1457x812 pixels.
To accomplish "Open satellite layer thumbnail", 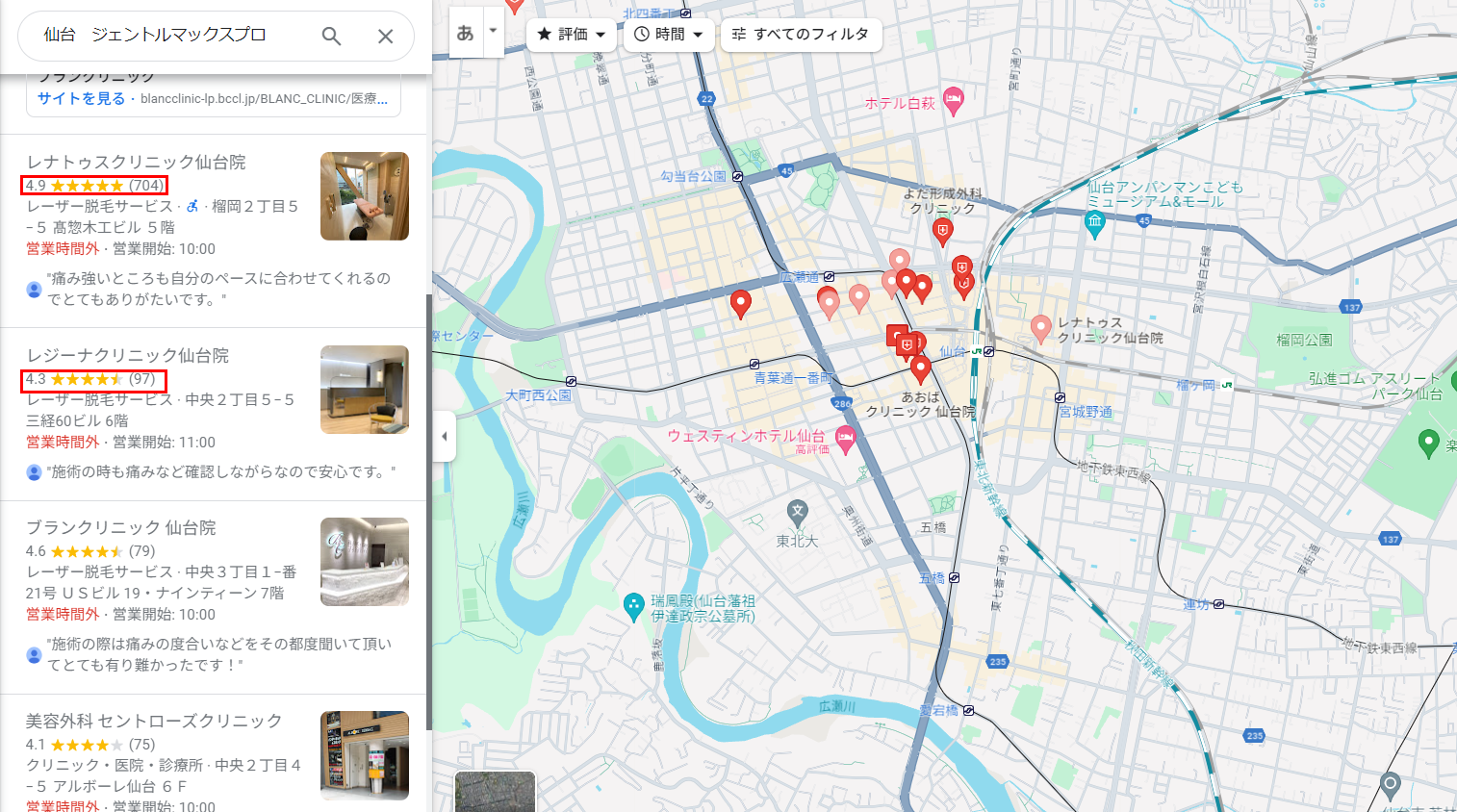I will 495,792.
